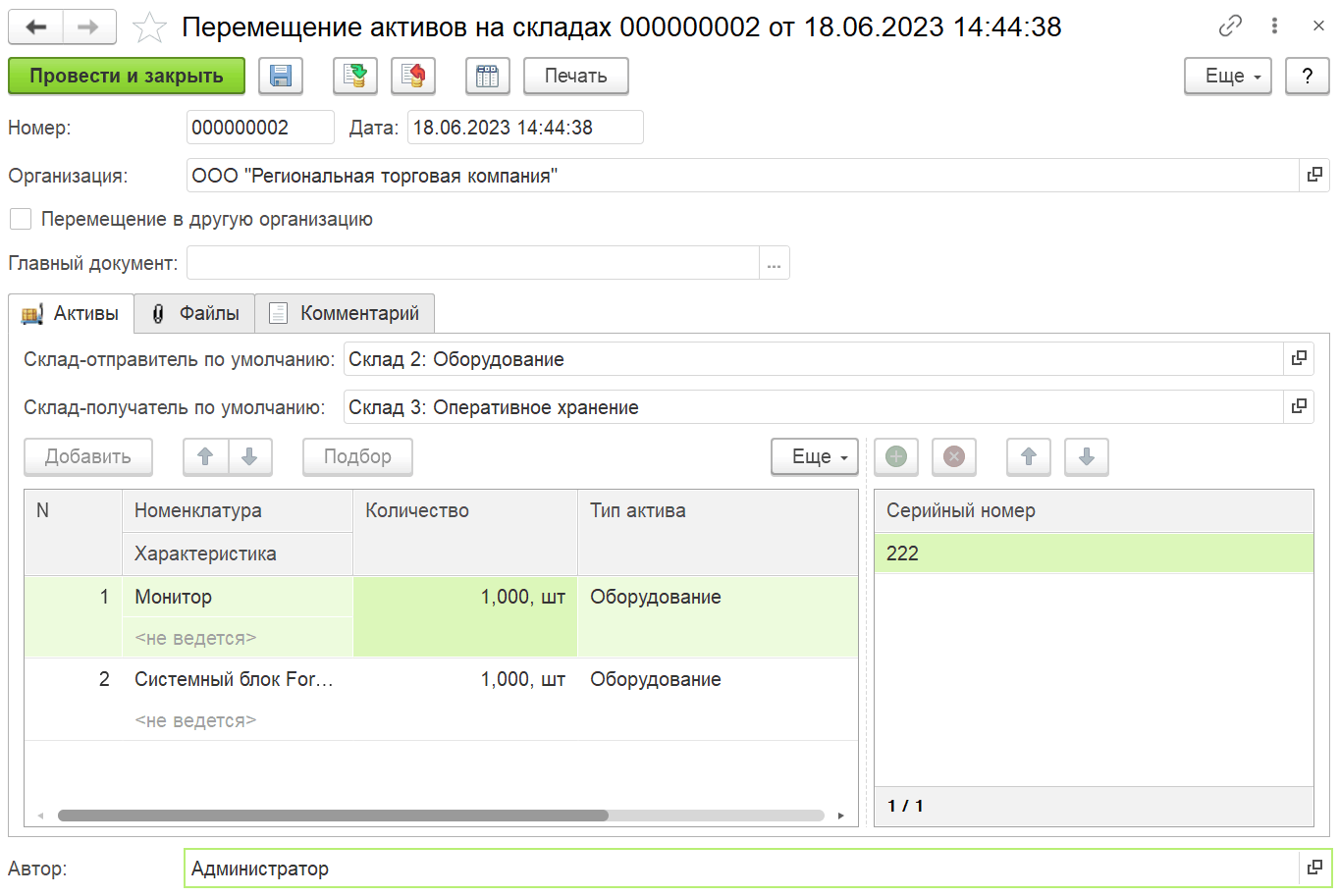Post the document with green arrow icon
The image size is (1339, 896).
coord(355,76)
